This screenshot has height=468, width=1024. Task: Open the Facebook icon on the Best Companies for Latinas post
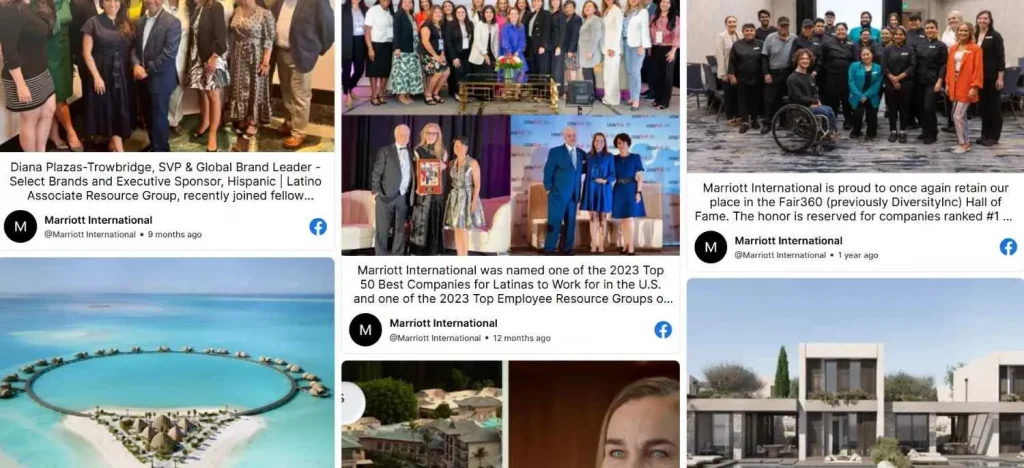(x=663, y=330)
